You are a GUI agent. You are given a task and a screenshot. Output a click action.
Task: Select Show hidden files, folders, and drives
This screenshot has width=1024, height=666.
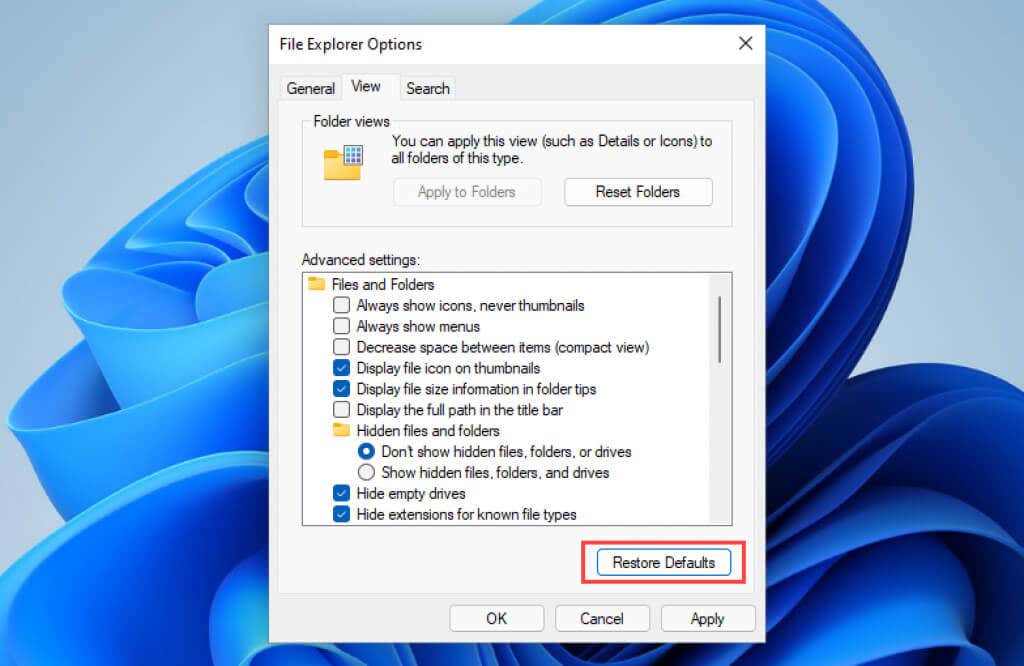pos(366,472)
